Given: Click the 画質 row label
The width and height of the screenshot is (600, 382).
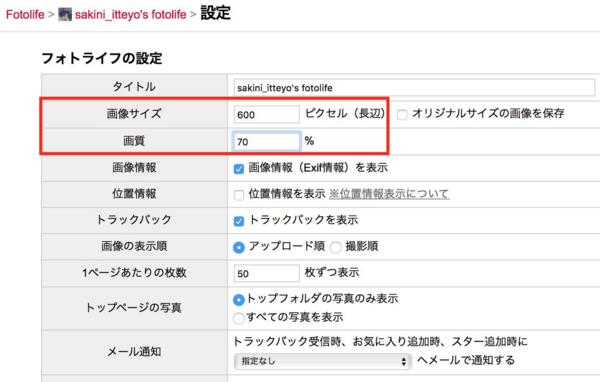Looking at the screenshot, I should (x=134, y=141).
